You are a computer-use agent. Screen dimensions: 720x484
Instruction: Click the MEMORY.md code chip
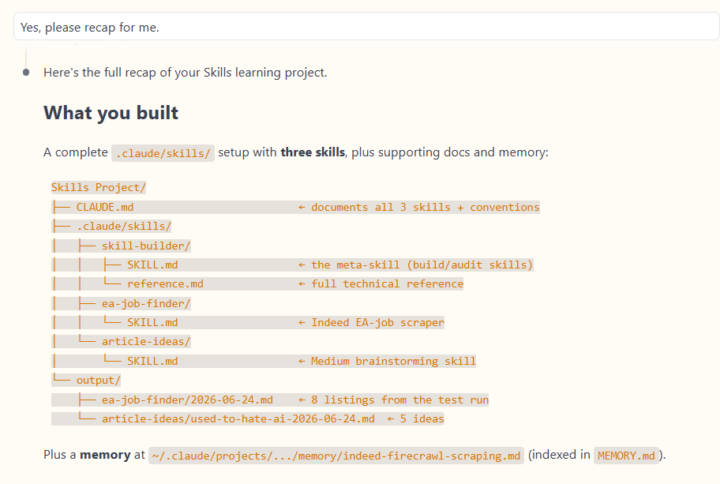626,456
